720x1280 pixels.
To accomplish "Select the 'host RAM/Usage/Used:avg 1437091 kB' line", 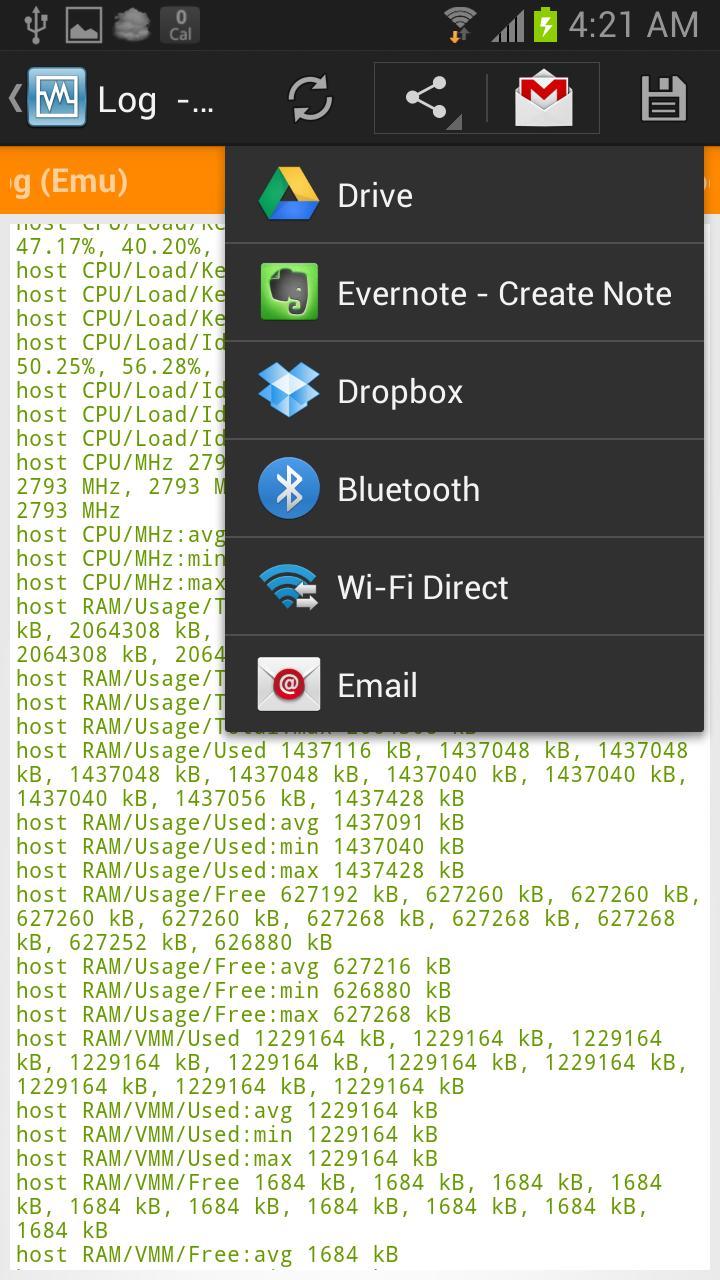I will 240,822.
